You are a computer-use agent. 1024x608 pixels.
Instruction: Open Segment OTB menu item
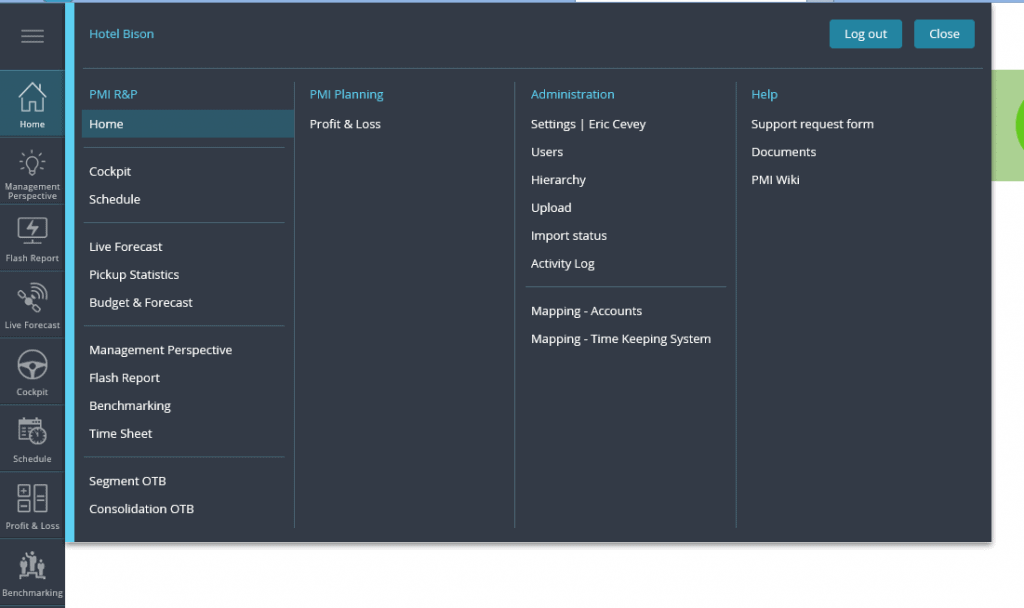click(x=127, y=482)
